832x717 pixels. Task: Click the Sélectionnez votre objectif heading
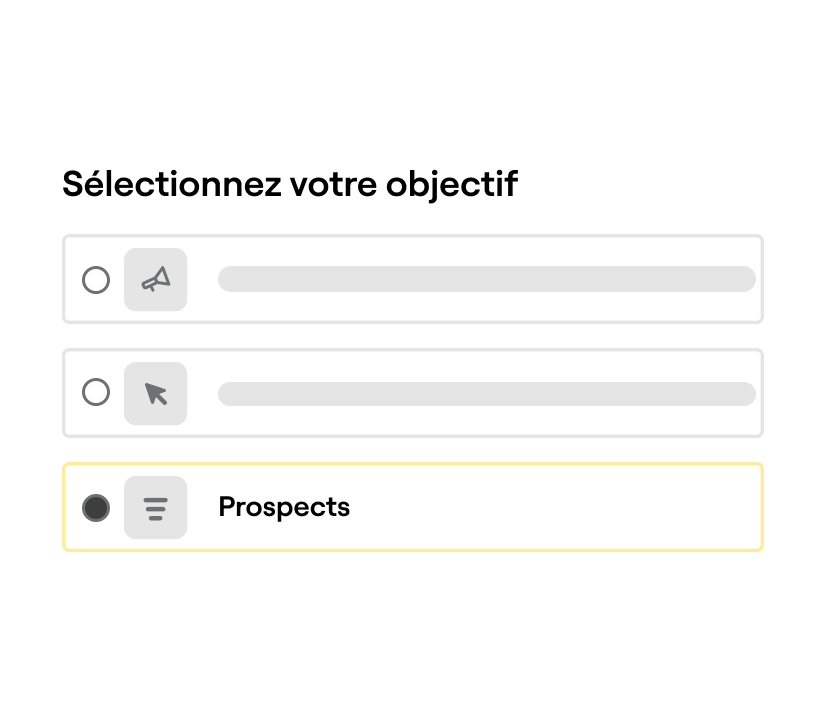tap(290, 183)
